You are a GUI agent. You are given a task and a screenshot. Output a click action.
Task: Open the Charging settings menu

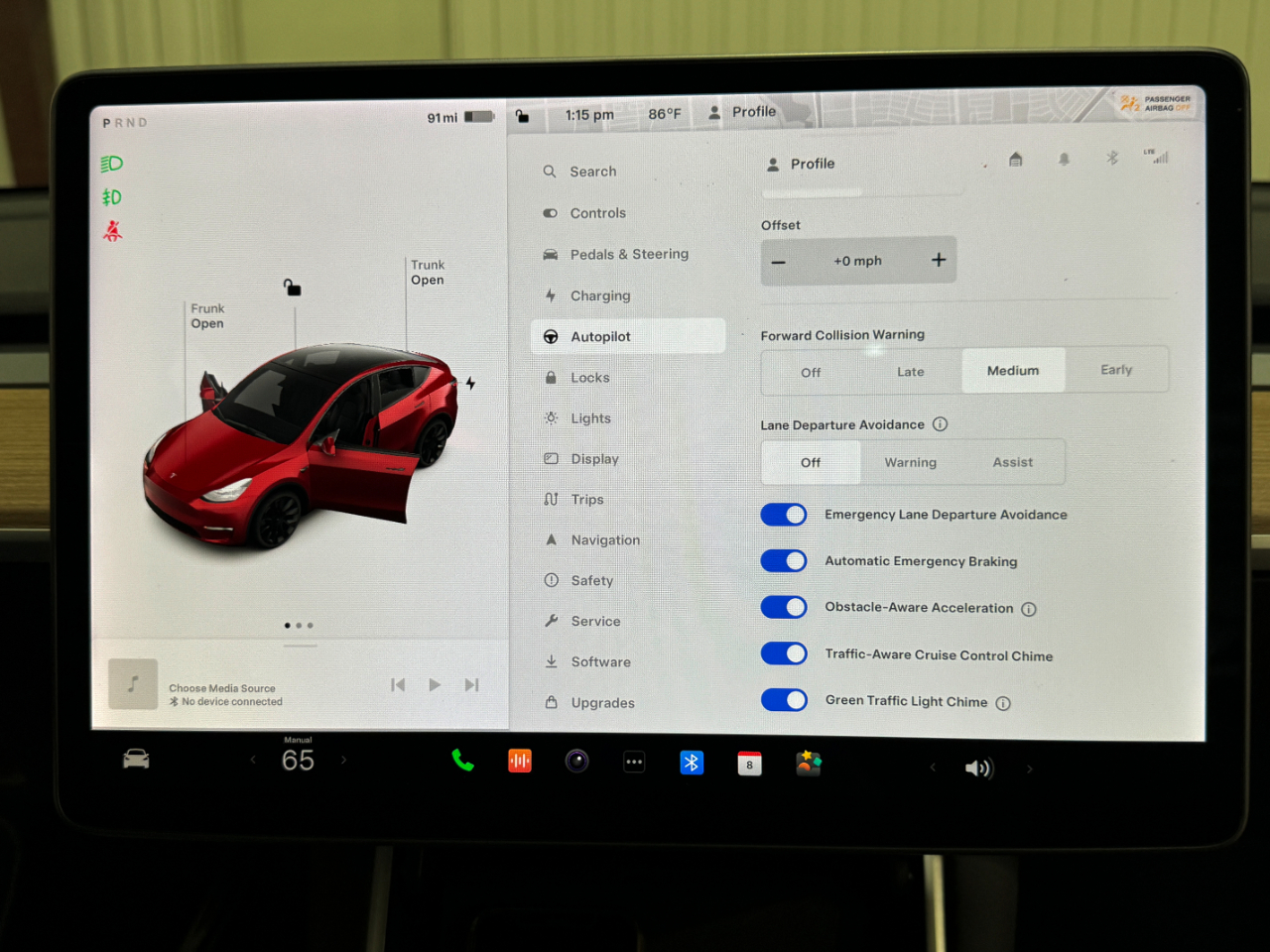coord(599,296)
